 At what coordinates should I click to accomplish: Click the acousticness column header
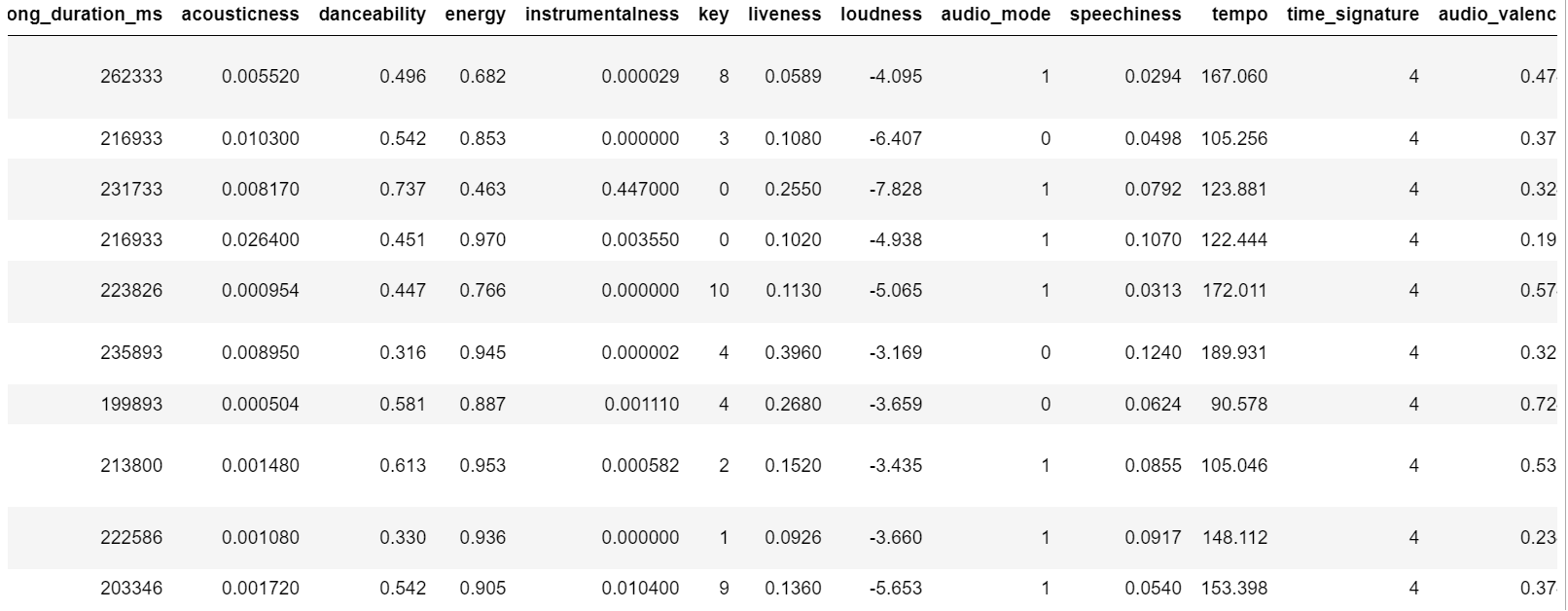click(240, 15)
